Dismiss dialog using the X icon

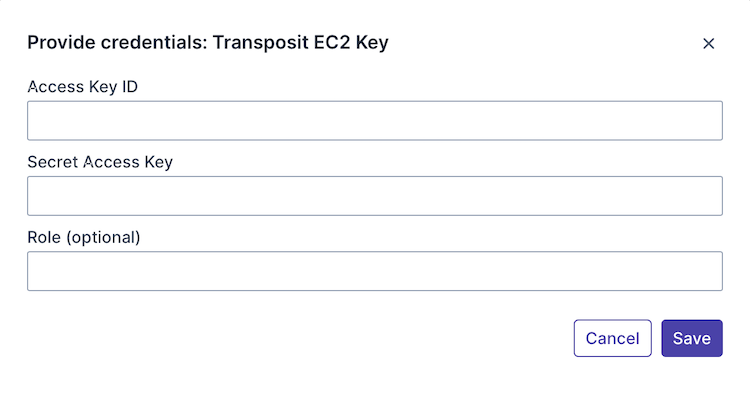pyautogui.click(x=709, y=43)
